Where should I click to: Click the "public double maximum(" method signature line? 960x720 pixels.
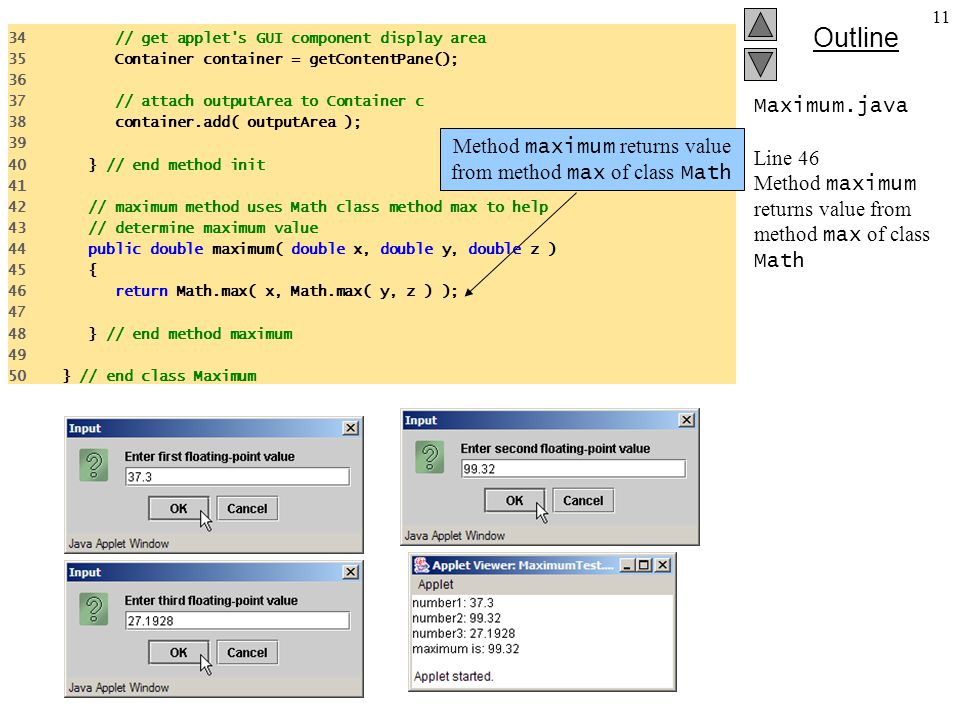point(322,249)
